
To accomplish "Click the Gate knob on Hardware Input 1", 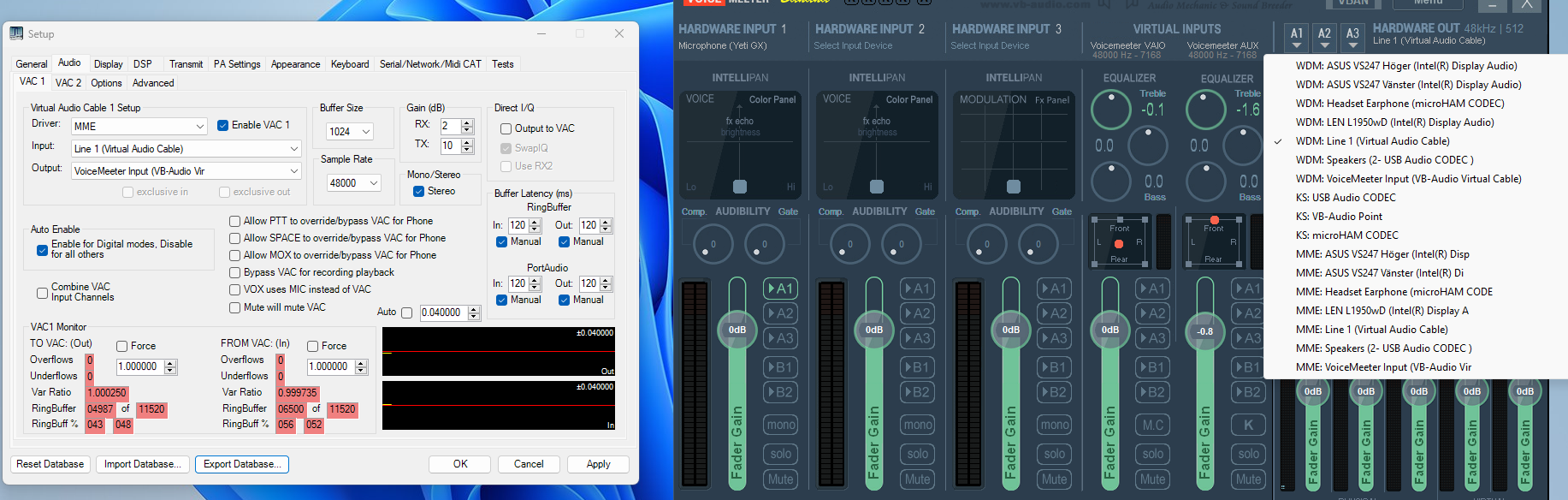I will 765,245.
